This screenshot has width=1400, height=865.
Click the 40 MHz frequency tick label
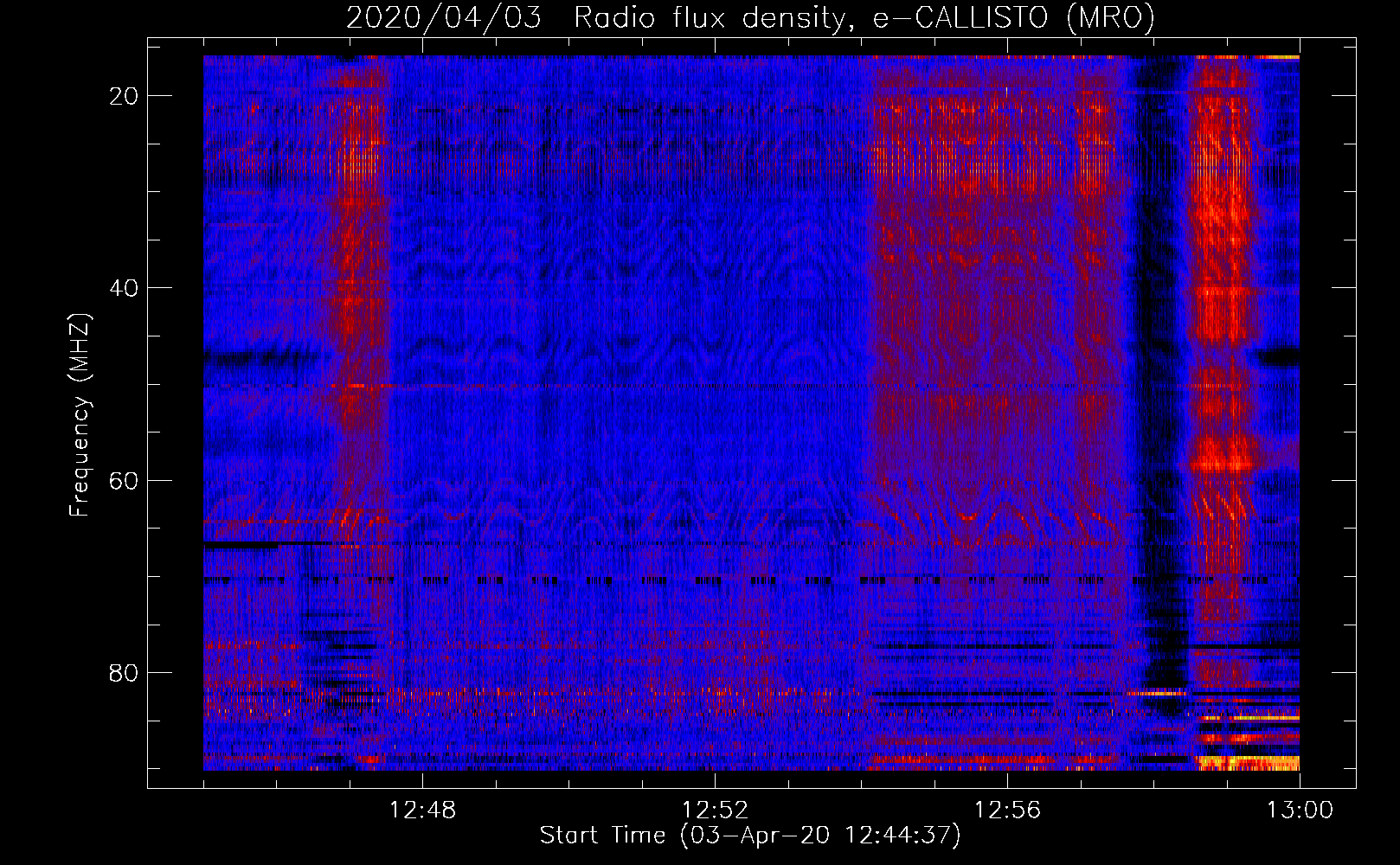tap(125, 288)
